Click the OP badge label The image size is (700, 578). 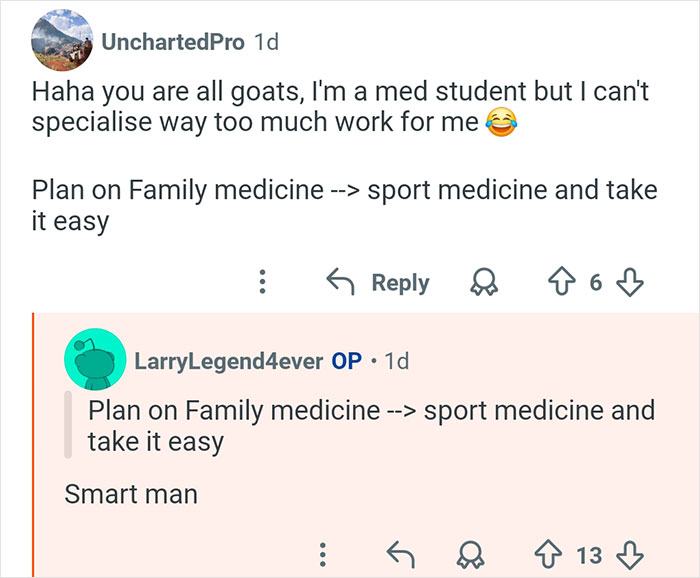(x=346, y=361)
